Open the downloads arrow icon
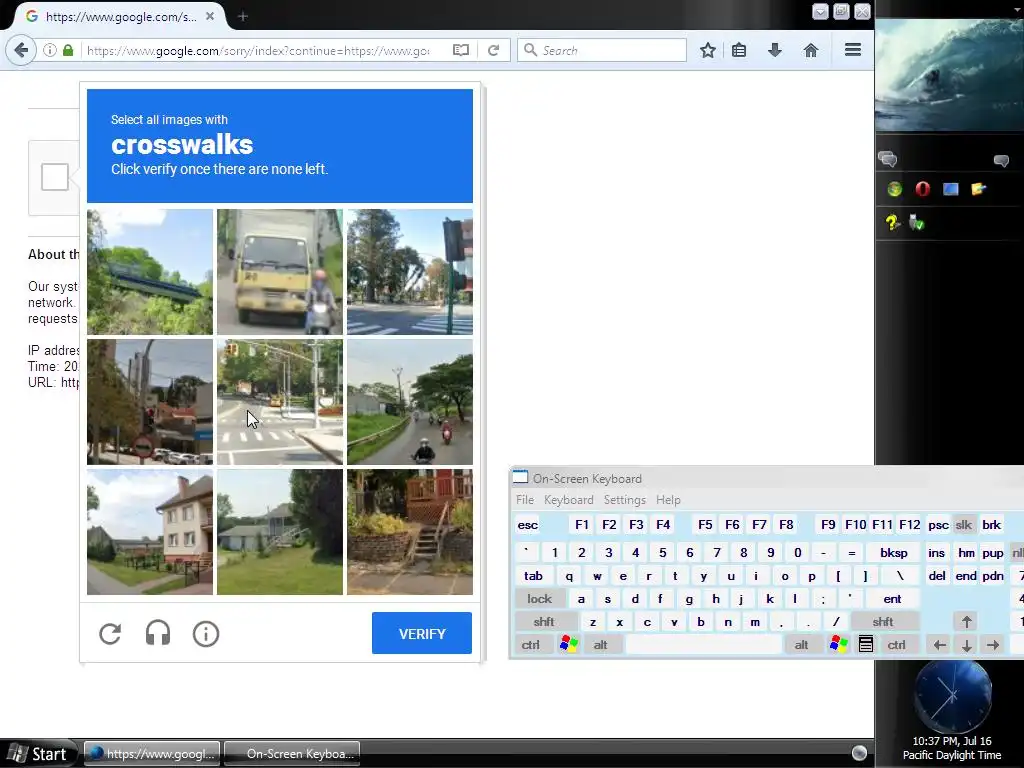Screen dimensions: 1024x768 tap(775, 50)
